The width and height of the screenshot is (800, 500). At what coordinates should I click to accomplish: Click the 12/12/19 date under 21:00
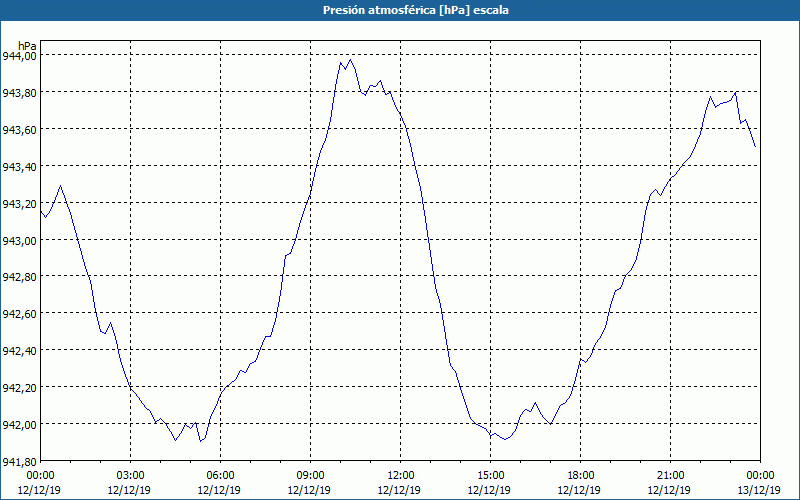[669, 490]
